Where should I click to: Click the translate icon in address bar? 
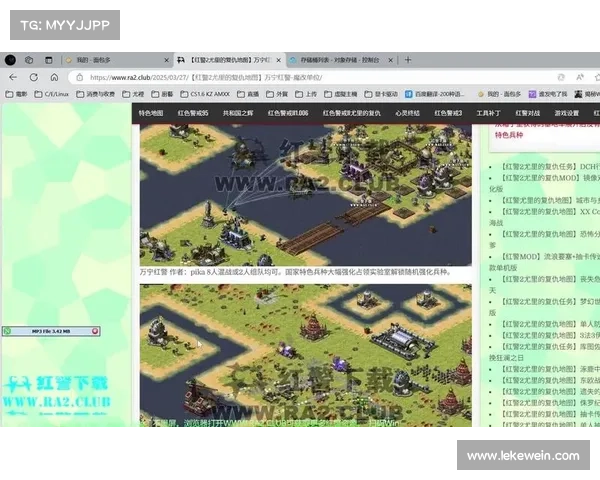click(x=561, y=77)
